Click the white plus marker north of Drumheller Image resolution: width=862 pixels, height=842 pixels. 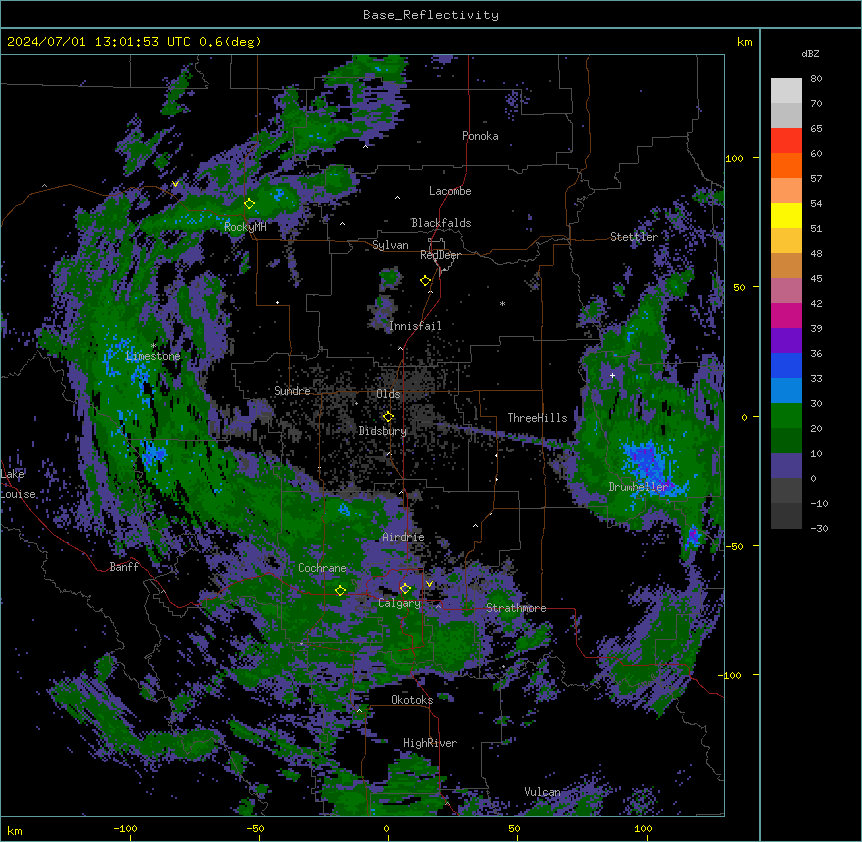pyautogui.click(x=612, y=375)
